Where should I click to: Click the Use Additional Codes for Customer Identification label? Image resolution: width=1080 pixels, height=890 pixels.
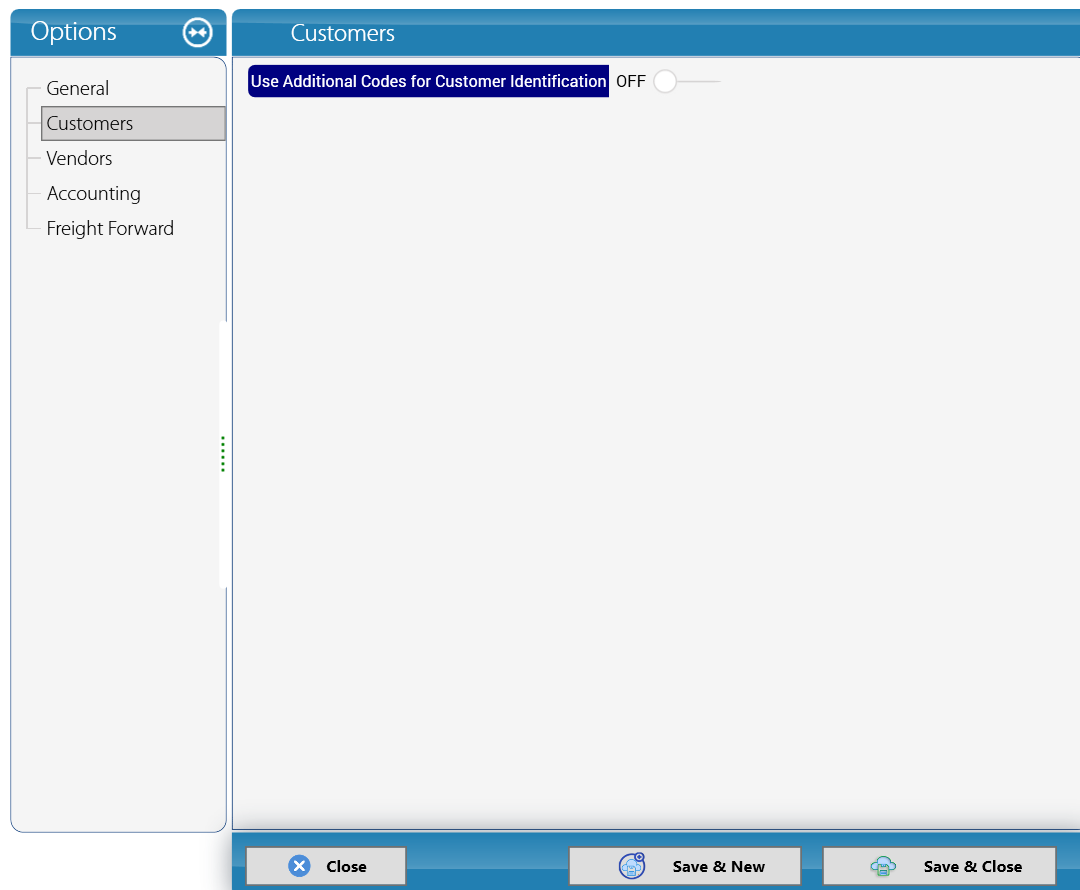click(428, 81)
